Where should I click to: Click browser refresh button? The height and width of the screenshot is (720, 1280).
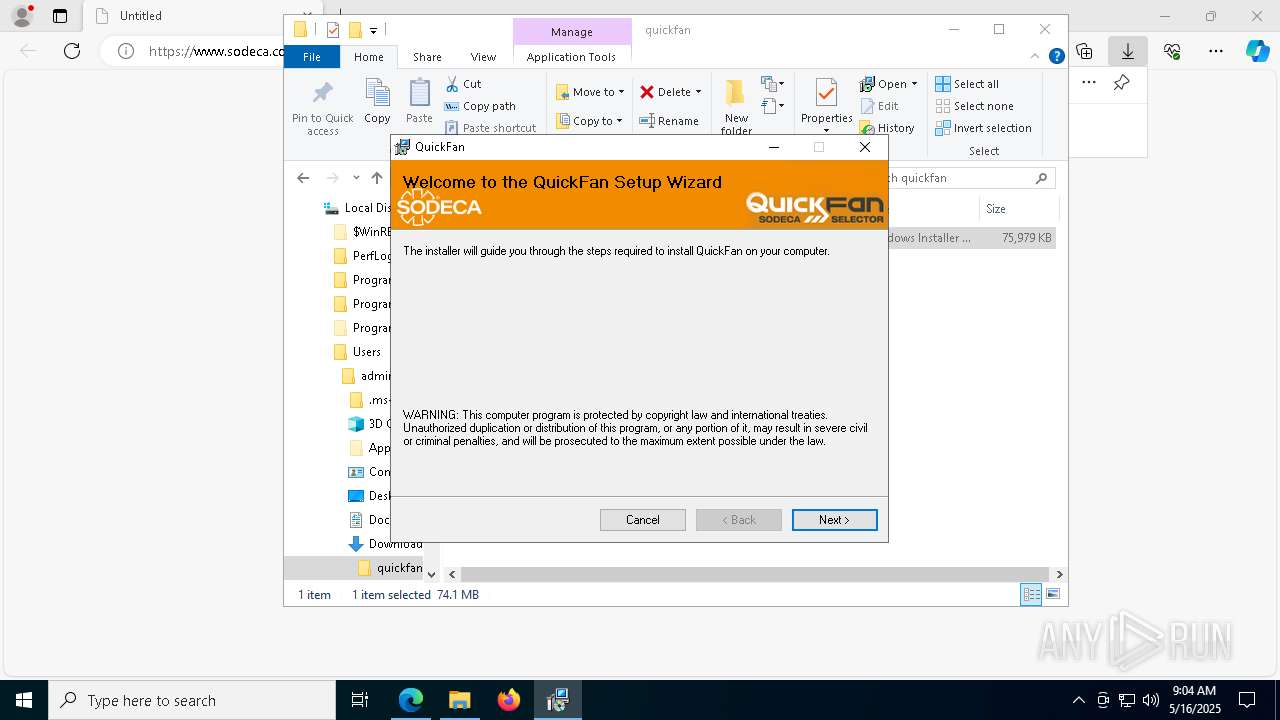pyautogui.click(x=72, y=51)
